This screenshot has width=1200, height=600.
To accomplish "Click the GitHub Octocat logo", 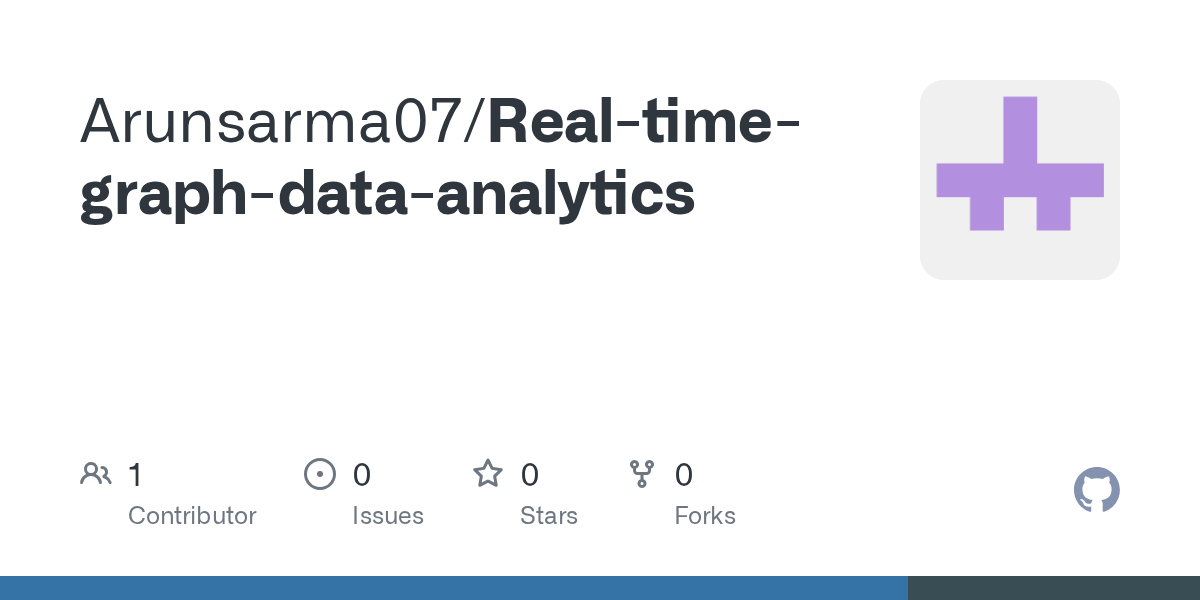I will tap(1096, 490).
